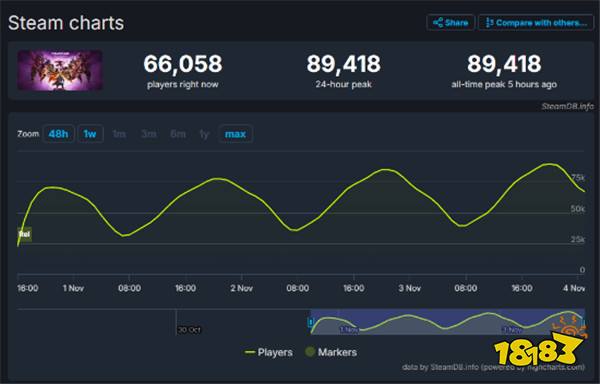Click the highlighted navigator selection area

click(448, 322)
